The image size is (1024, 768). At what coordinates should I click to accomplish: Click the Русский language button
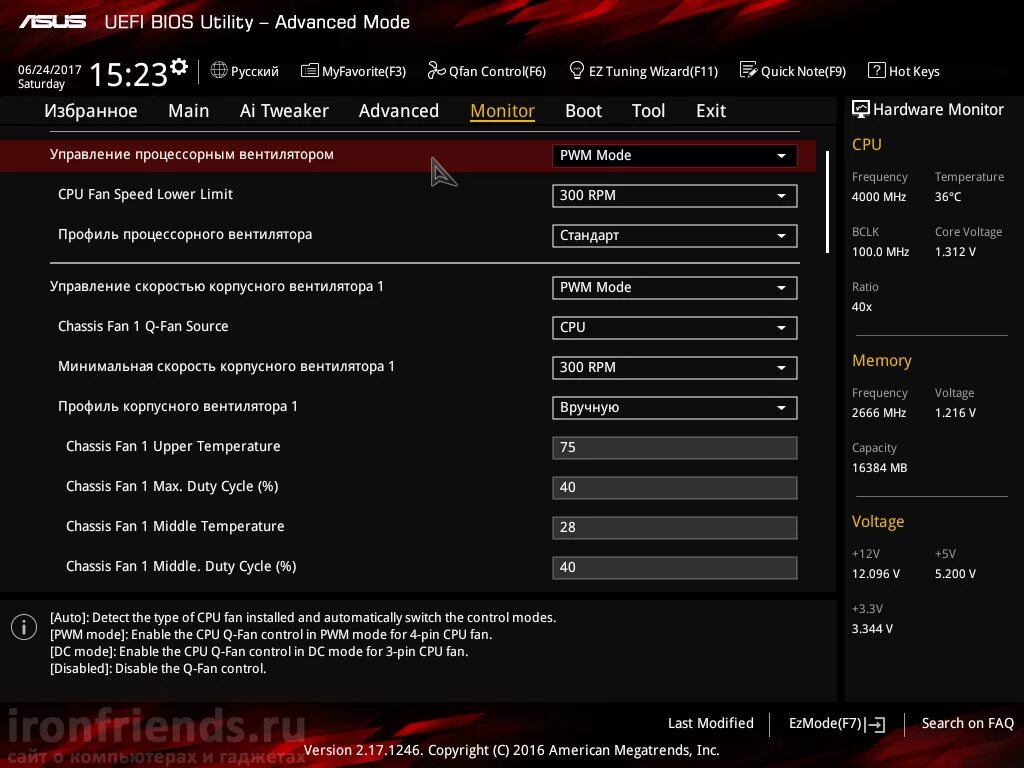pyautogui.click(x=245, y=71)
